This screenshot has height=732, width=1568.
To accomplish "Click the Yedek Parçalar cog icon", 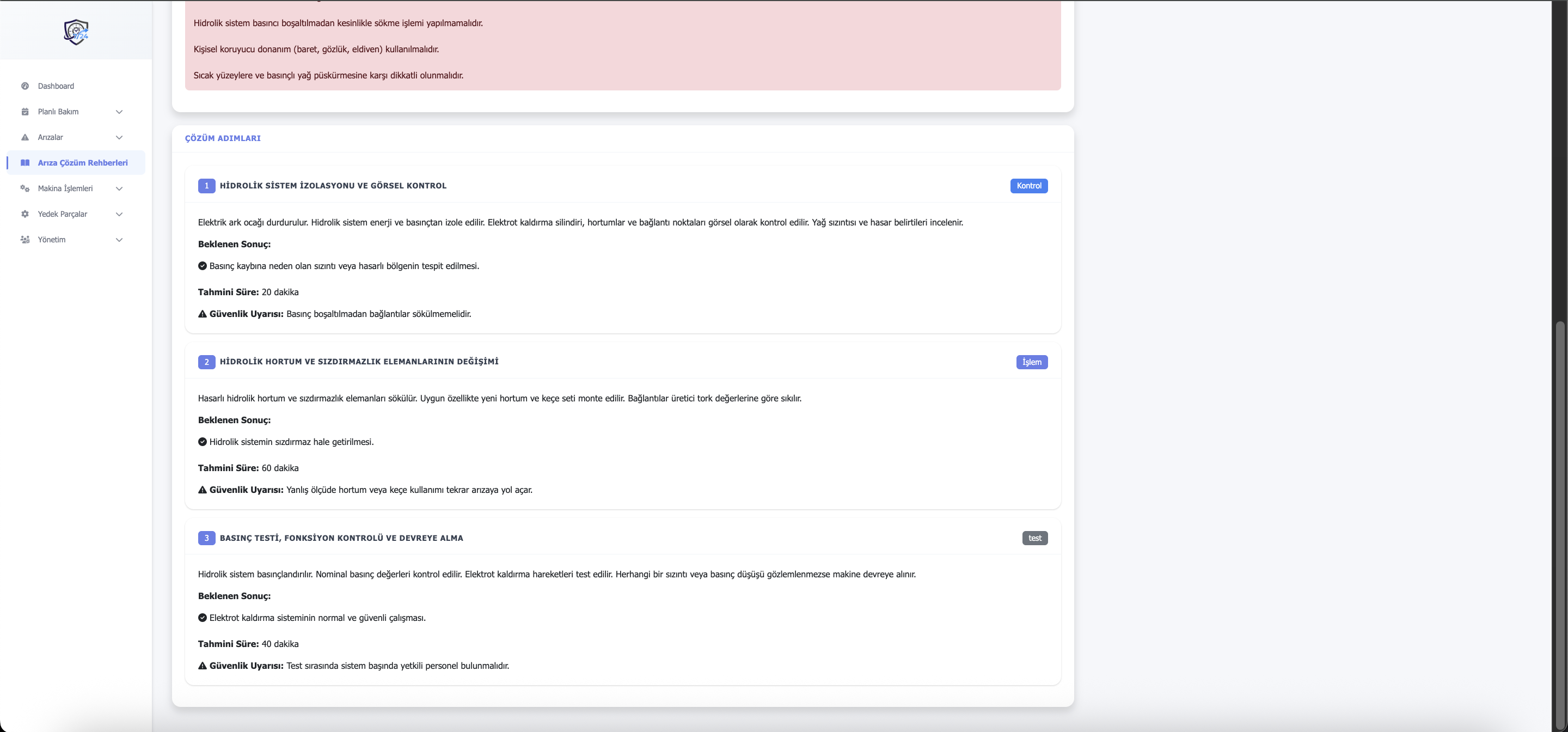I will (25, 213).
